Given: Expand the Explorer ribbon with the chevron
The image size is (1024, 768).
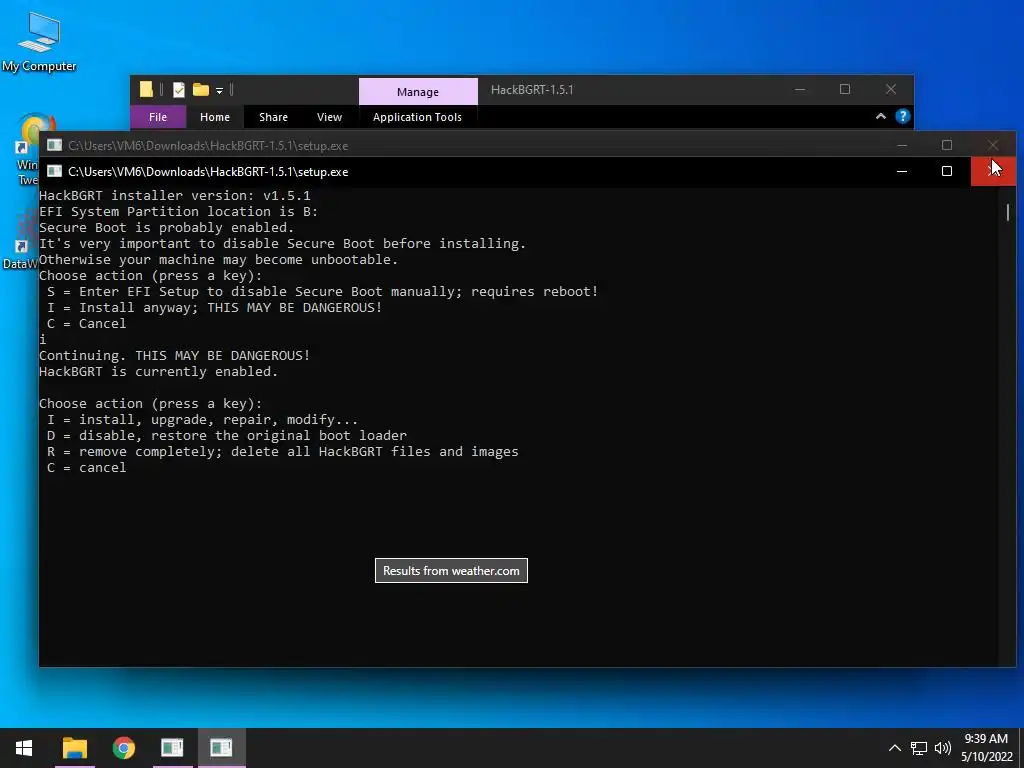Looking at the screenshot, I should [881, 116].
